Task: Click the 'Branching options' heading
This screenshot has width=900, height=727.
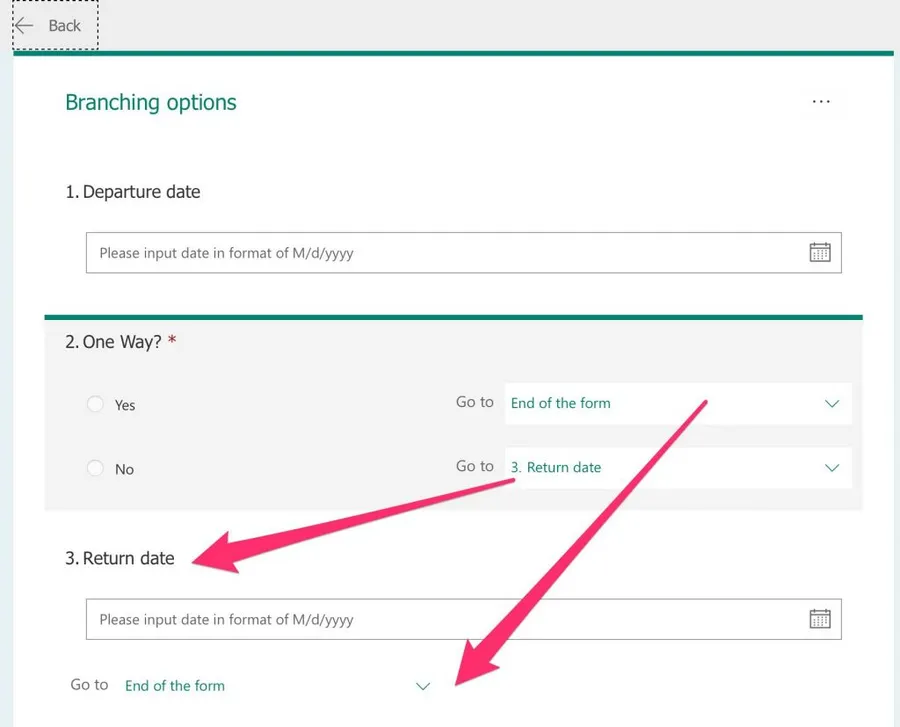Action: tap(151, 102)
